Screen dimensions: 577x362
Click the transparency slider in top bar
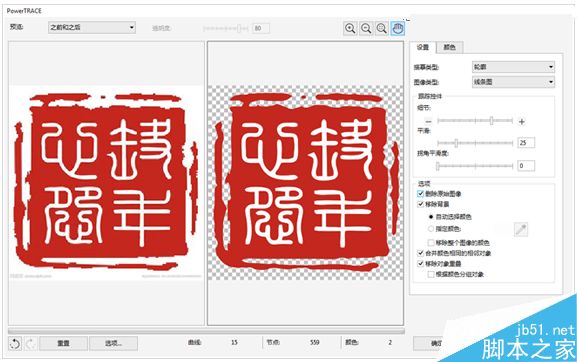click(x=225, y=28)
